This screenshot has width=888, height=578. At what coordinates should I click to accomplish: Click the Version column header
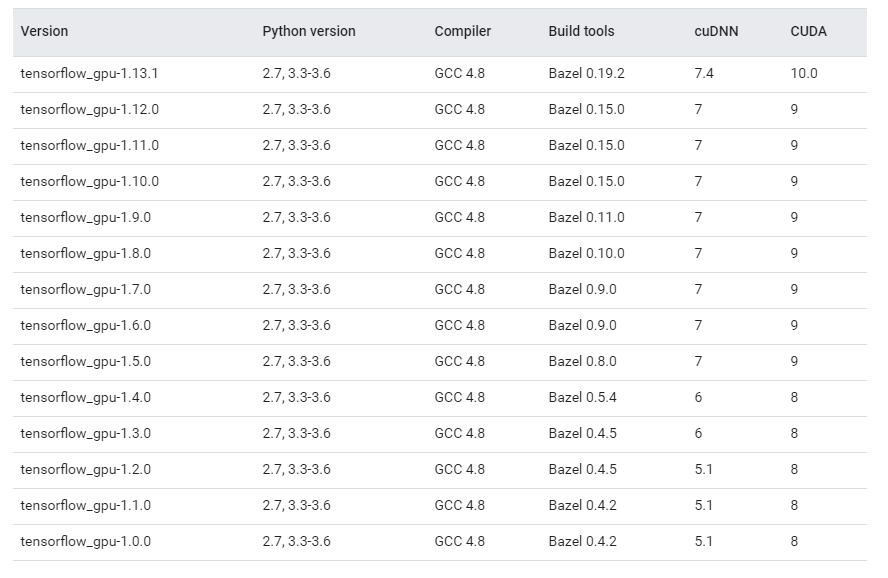(x=45, y=32)
